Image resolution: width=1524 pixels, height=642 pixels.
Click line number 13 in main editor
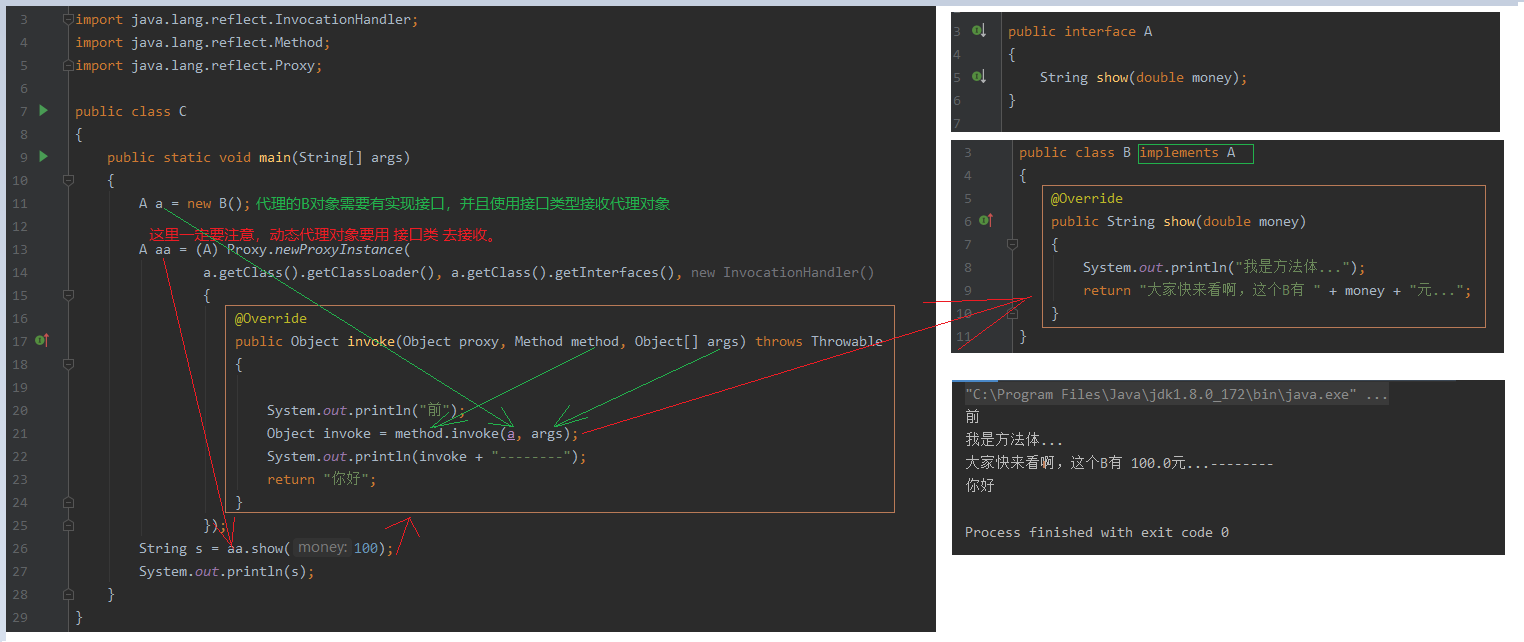[x=22, y=249]
